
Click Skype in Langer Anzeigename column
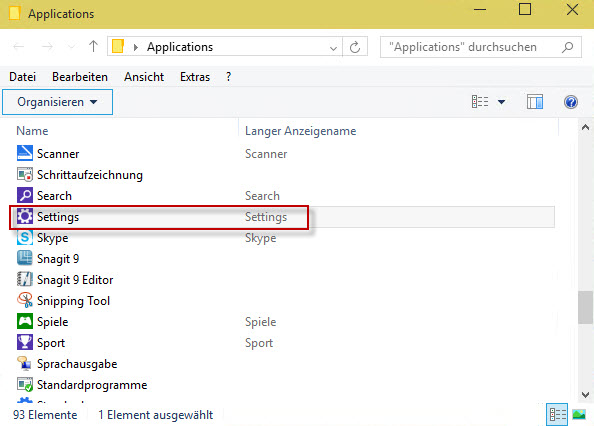coord(261,238)
